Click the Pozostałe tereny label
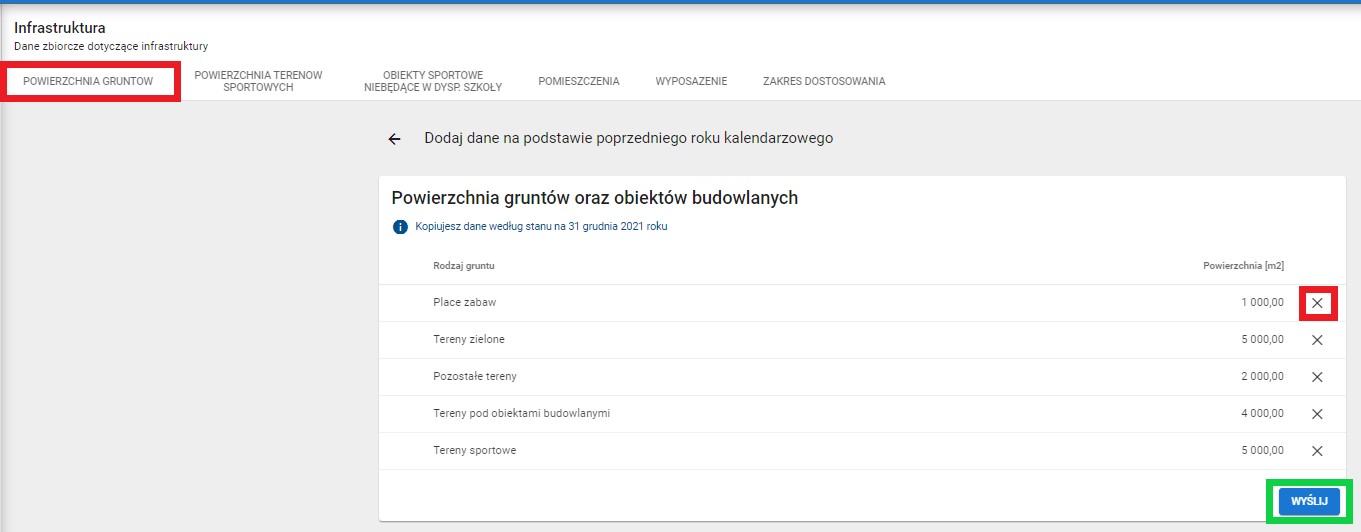1361x532 pixels. point(475,376)
